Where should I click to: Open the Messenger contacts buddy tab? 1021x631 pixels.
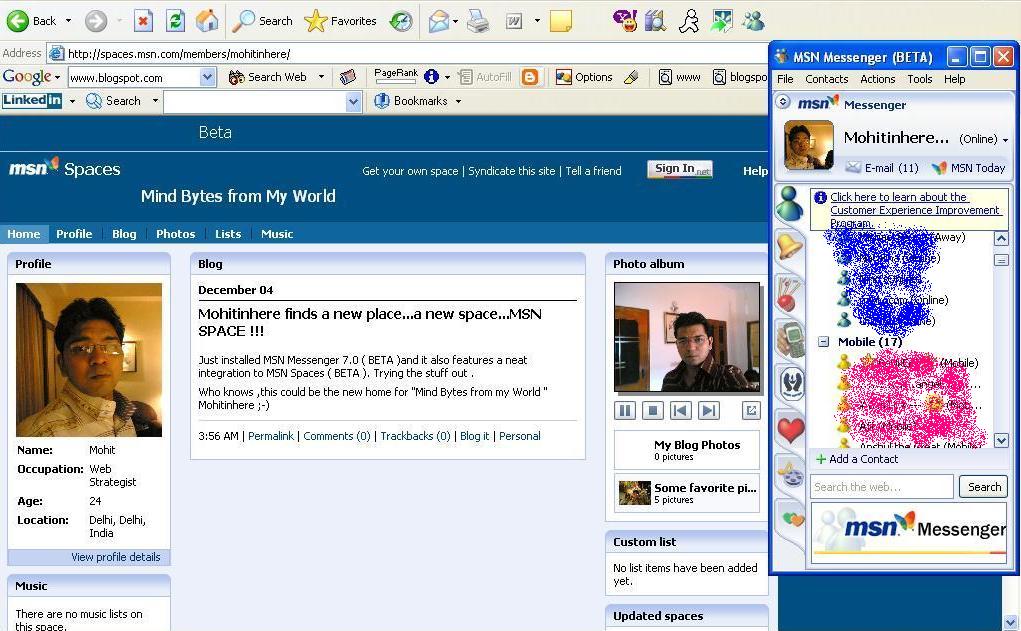coord(789,204)
